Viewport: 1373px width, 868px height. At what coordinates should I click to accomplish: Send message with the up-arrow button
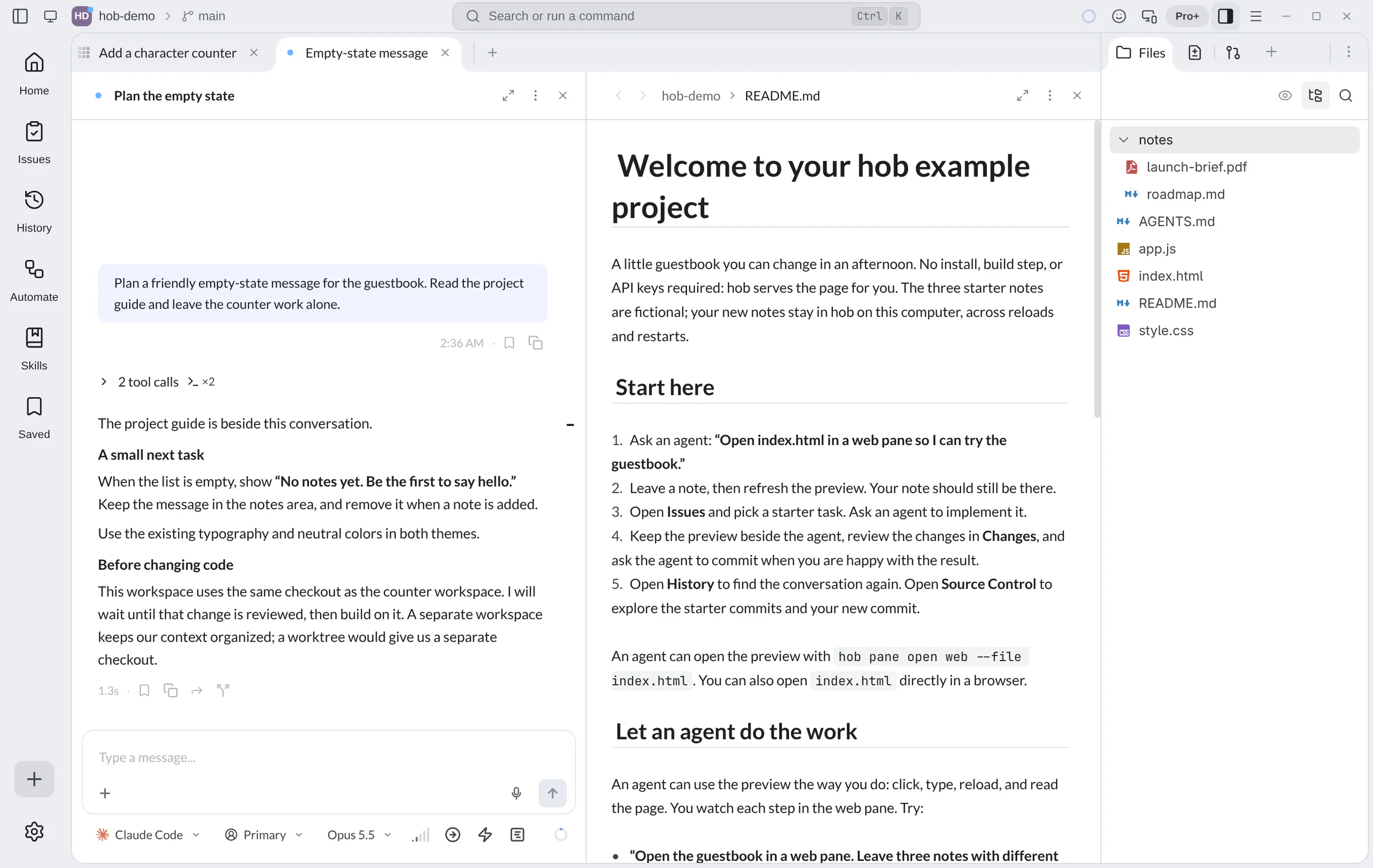552,793
